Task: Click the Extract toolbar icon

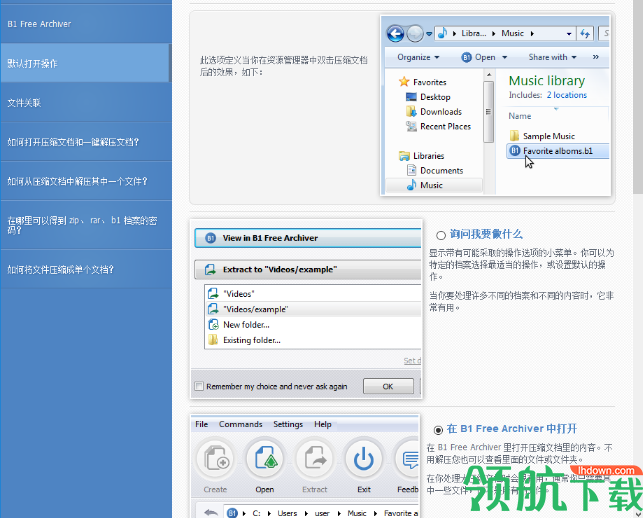Action: click(314, 459)
